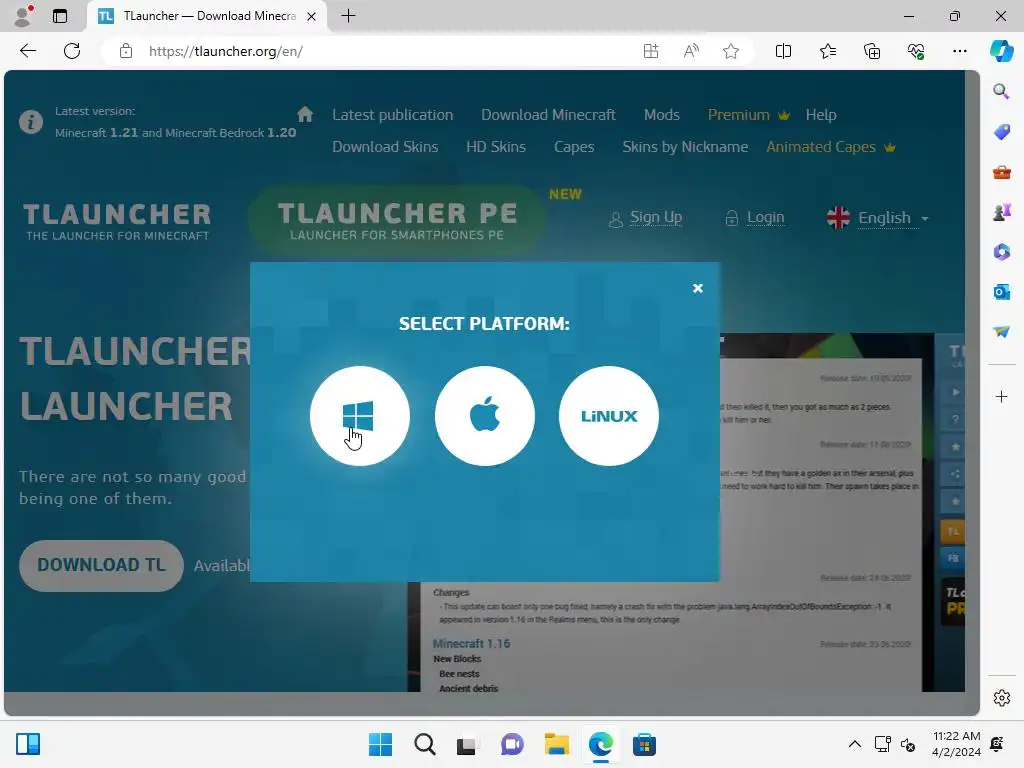Screen dimensions: 1024x768
Task: Select the Apple macOS platform icon
Action: (x=485, y=416)
